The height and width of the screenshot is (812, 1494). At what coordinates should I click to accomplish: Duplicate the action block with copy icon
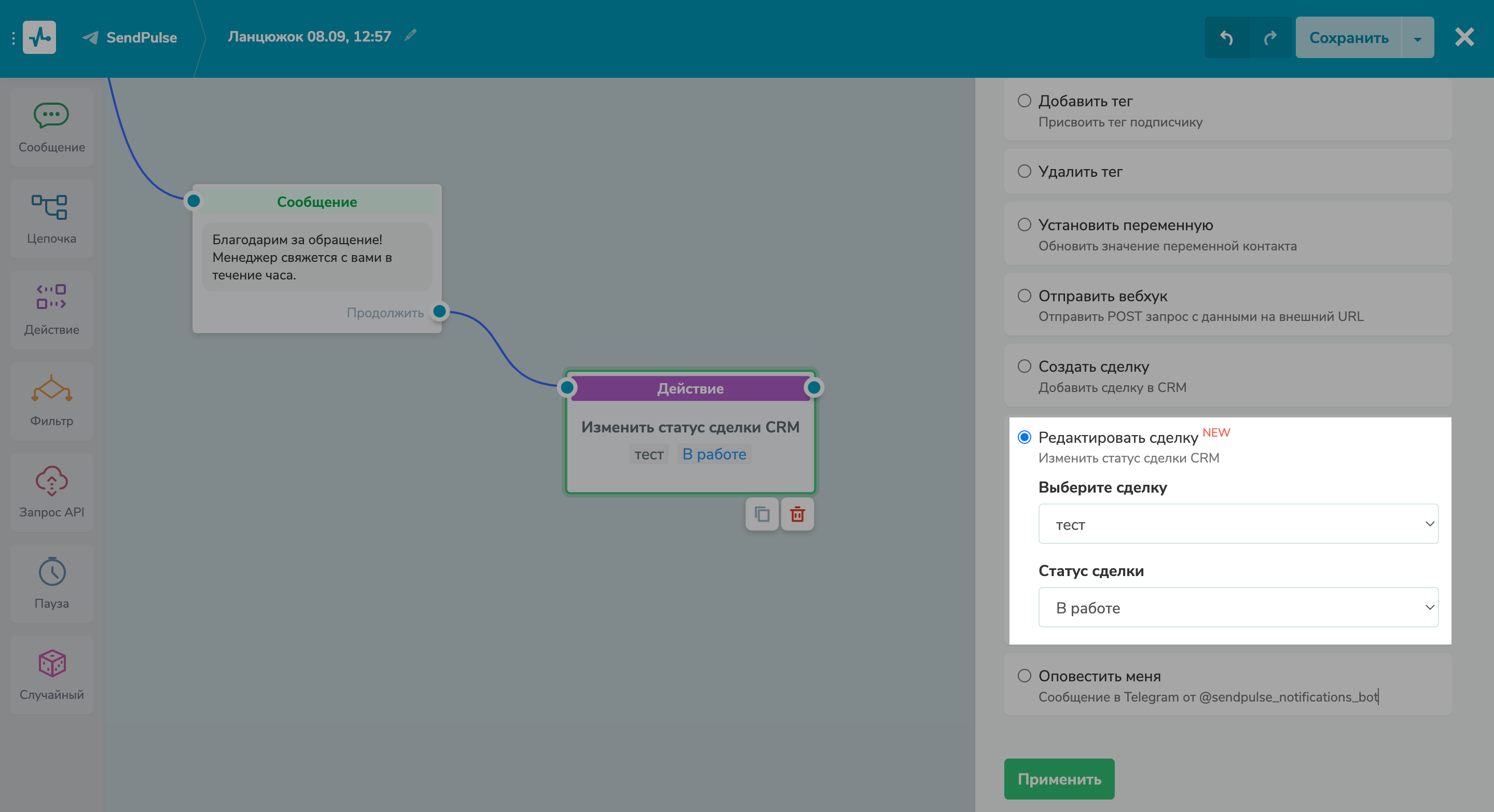point(762,514)
